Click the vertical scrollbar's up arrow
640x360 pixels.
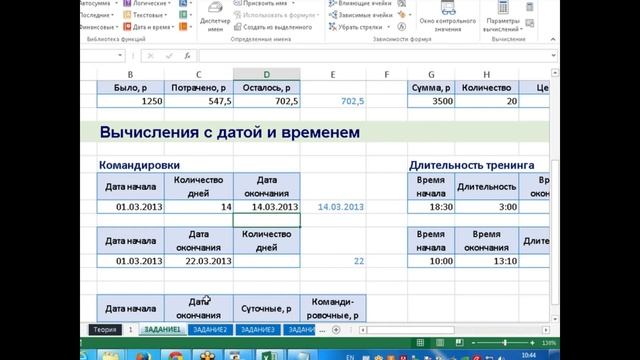[x=555, y=73]
